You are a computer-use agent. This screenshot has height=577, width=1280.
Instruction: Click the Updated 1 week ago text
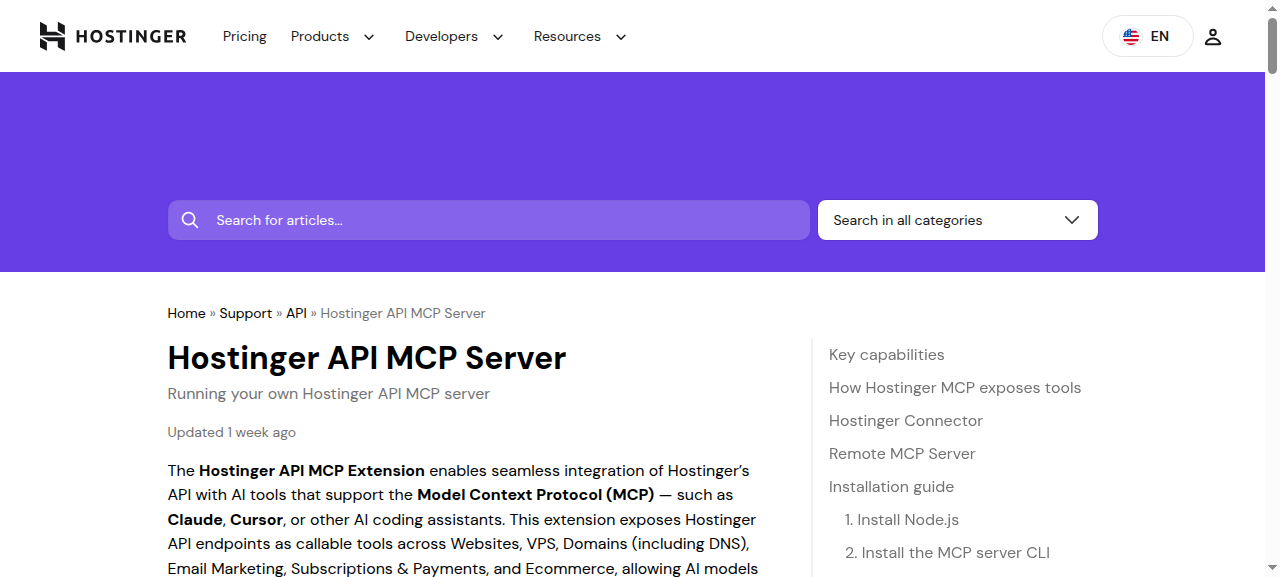232,433
